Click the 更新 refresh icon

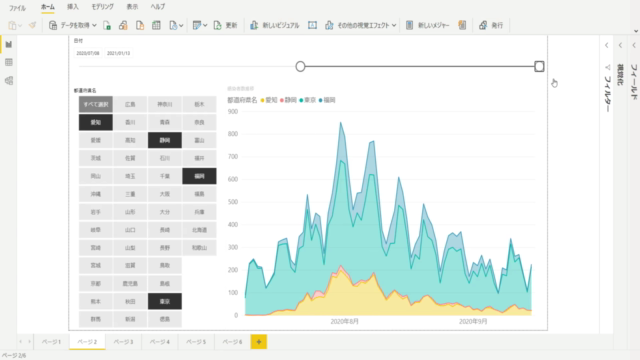218,25
